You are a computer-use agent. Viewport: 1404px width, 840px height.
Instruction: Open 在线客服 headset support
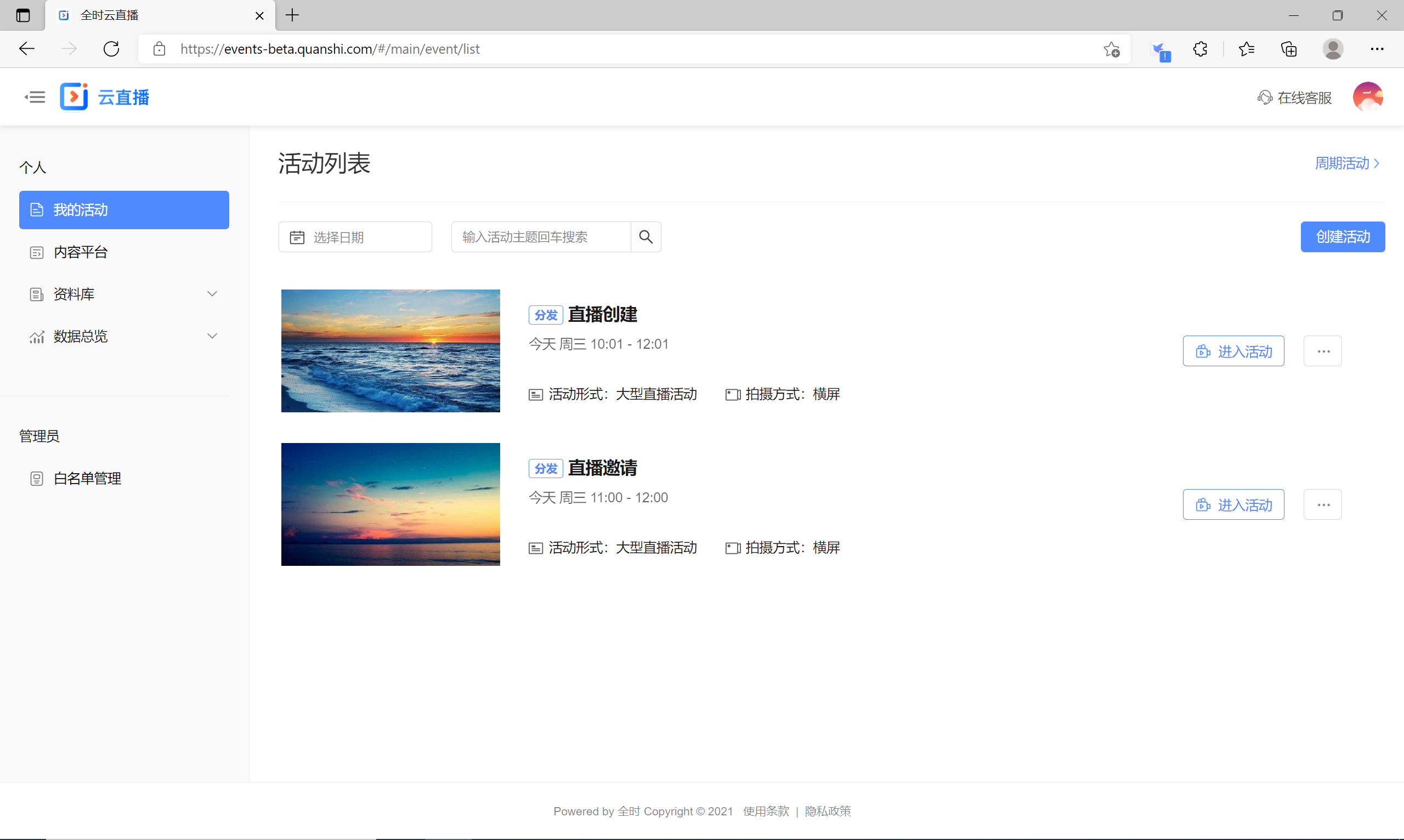click(x=1294, y=98)
